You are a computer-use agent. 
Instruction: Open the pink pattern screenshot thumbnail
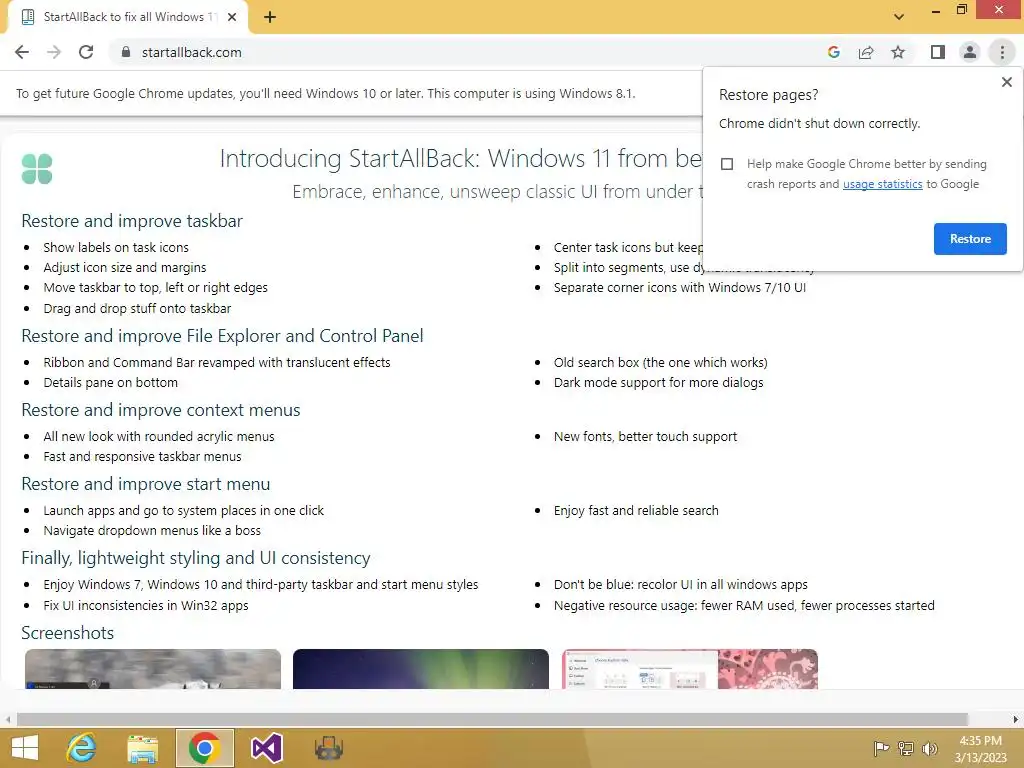690,669
